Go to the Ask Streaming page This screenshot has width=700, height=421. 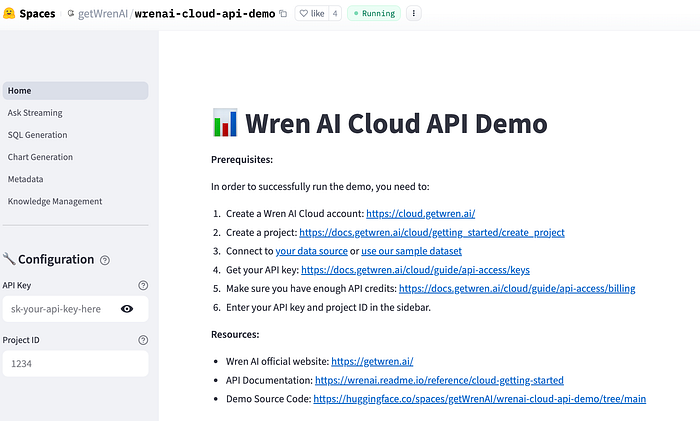[x=75, y=113]
